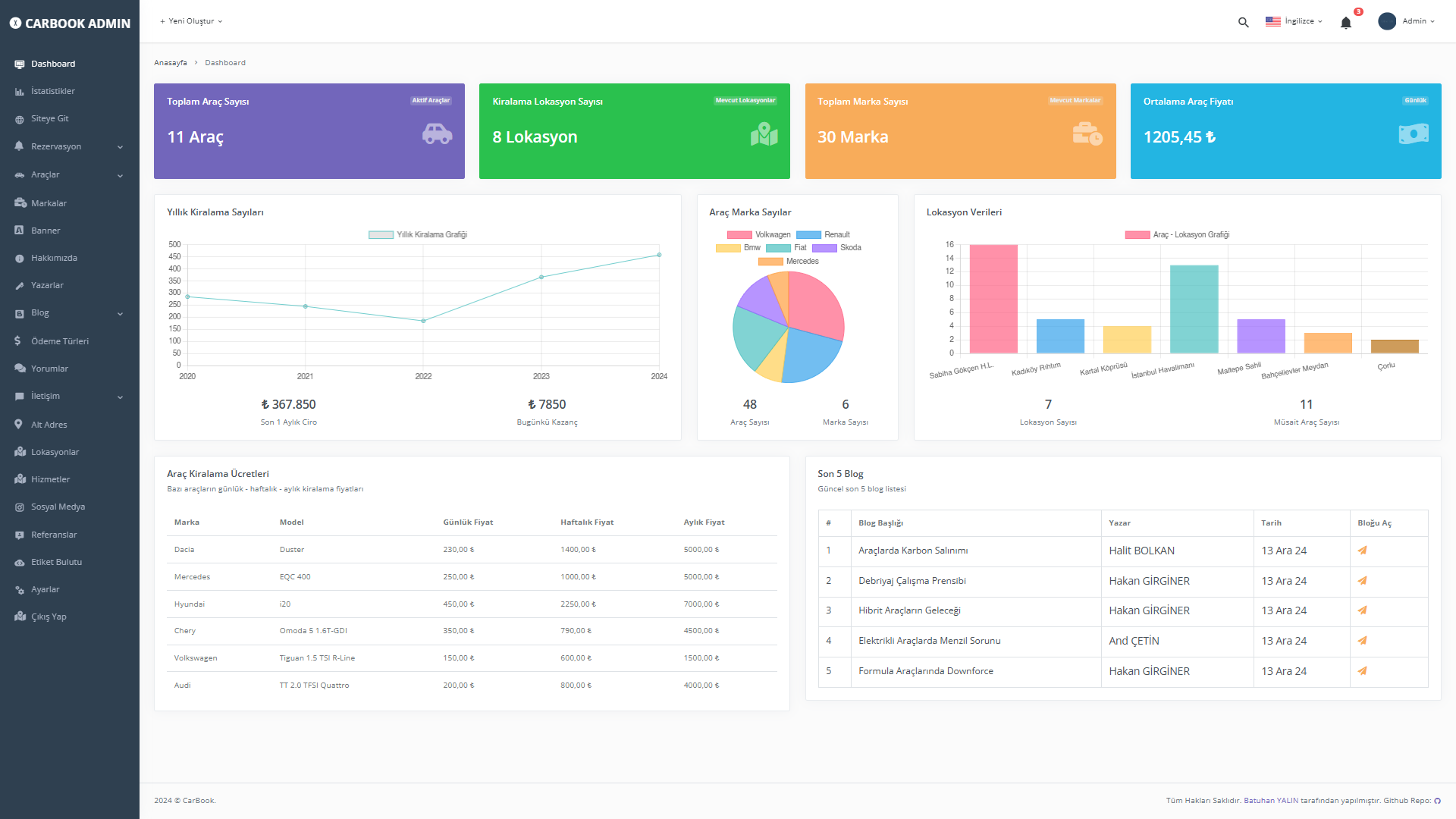Open blog 'Hibrit Araçların Geleceği' via send icon
Viewport: 1456px width, 819px height.
coord(1362,610)
